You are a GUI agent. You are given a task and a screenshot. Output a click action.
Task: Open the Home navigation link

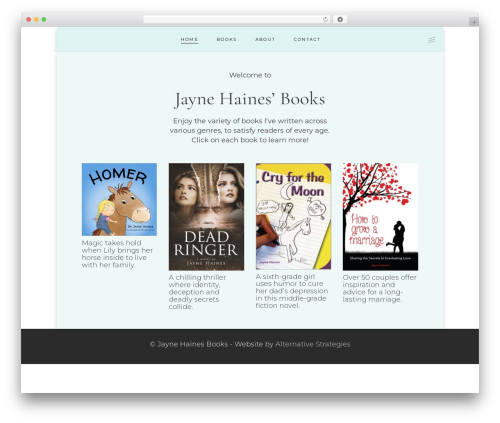(189, 39)
